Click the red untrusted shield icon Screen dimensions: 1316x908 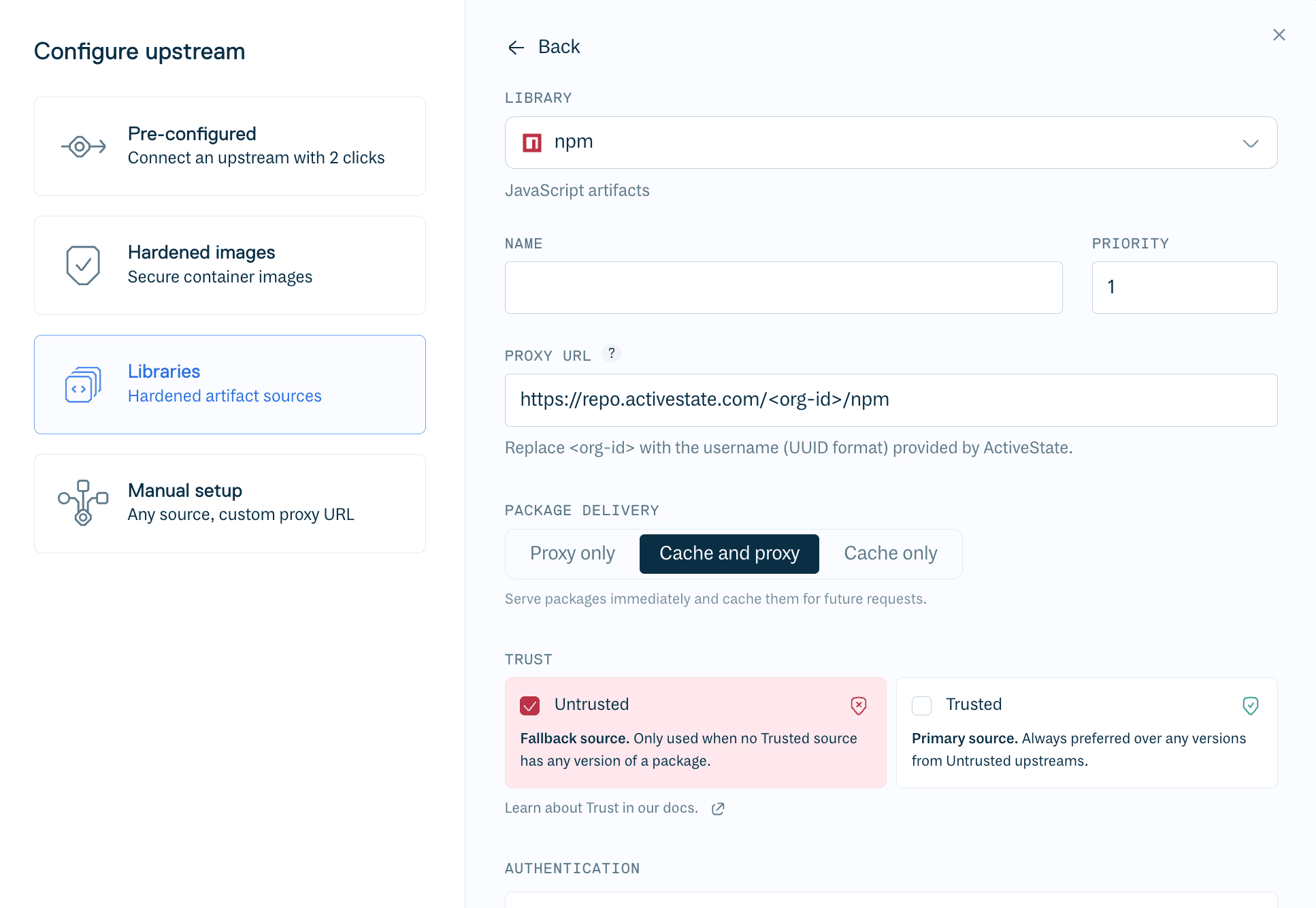[x=859, y=705]
